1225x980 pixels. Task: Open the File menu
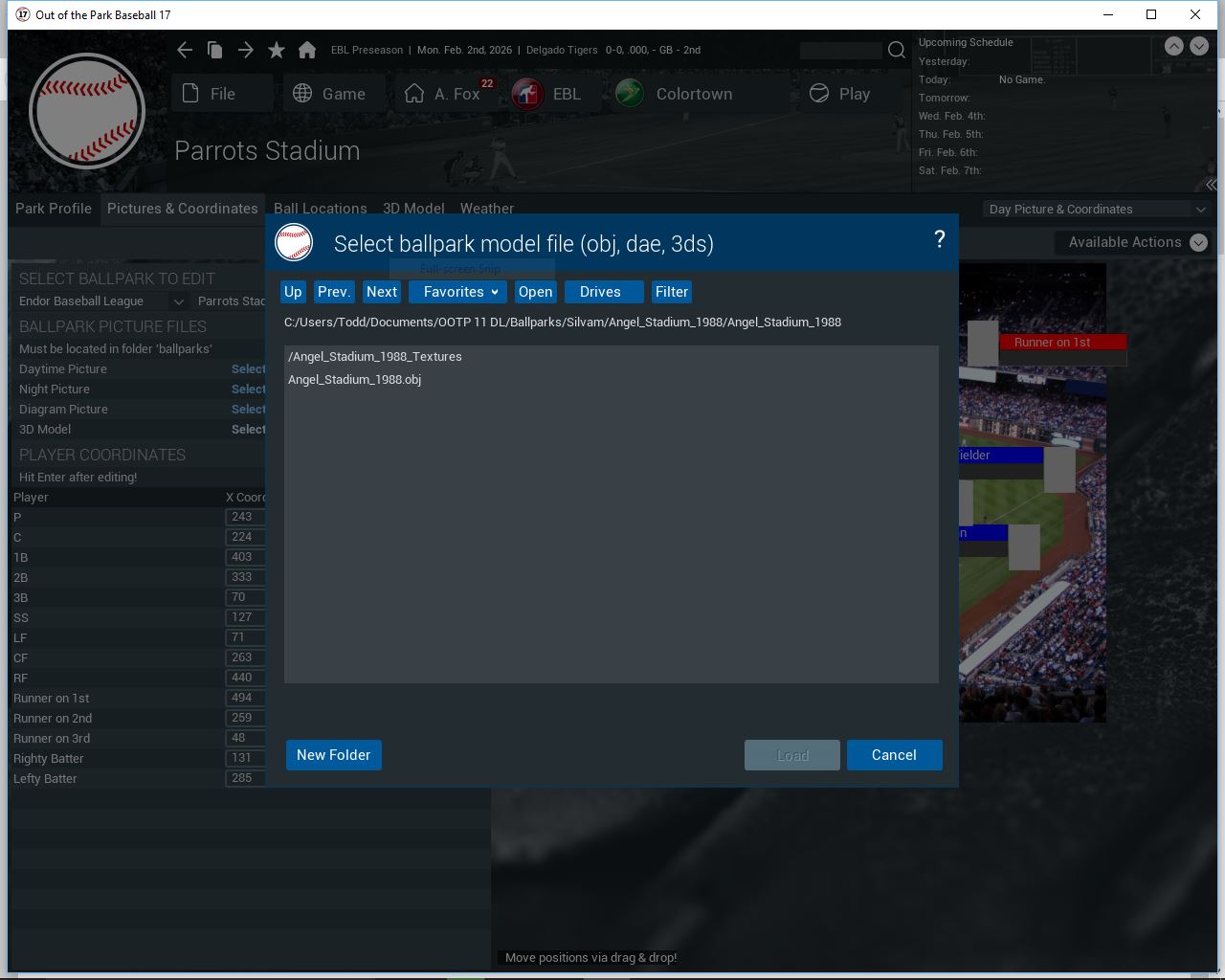[222, 94]
